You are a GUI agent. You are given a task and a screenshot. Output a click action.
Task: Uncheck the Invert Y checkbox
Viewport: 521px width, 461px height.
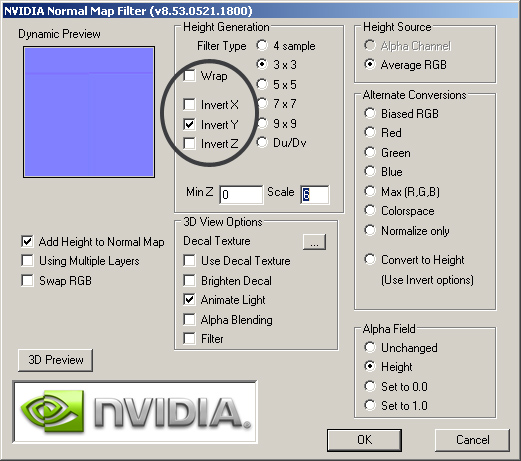189,124
